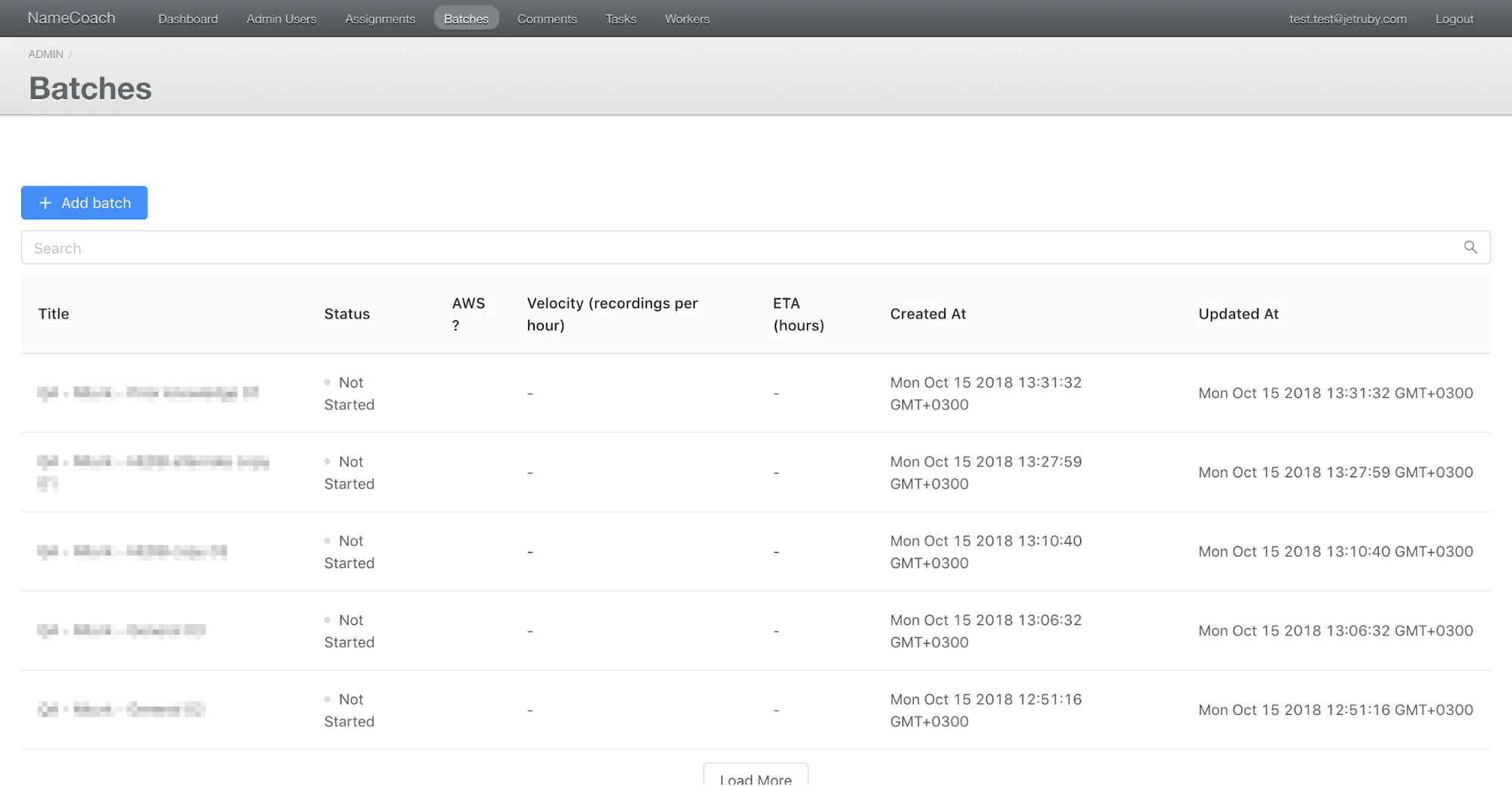
Task: Open the Tasks page
Action: (620, 18)
